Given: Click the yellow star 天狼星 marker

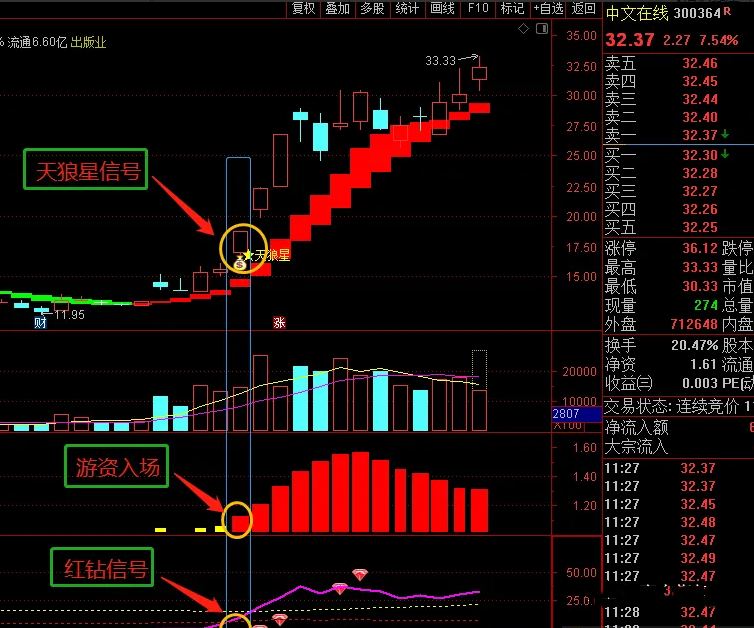Looking at the screenshot, I should pyautogui.click(x=249, y=255).
